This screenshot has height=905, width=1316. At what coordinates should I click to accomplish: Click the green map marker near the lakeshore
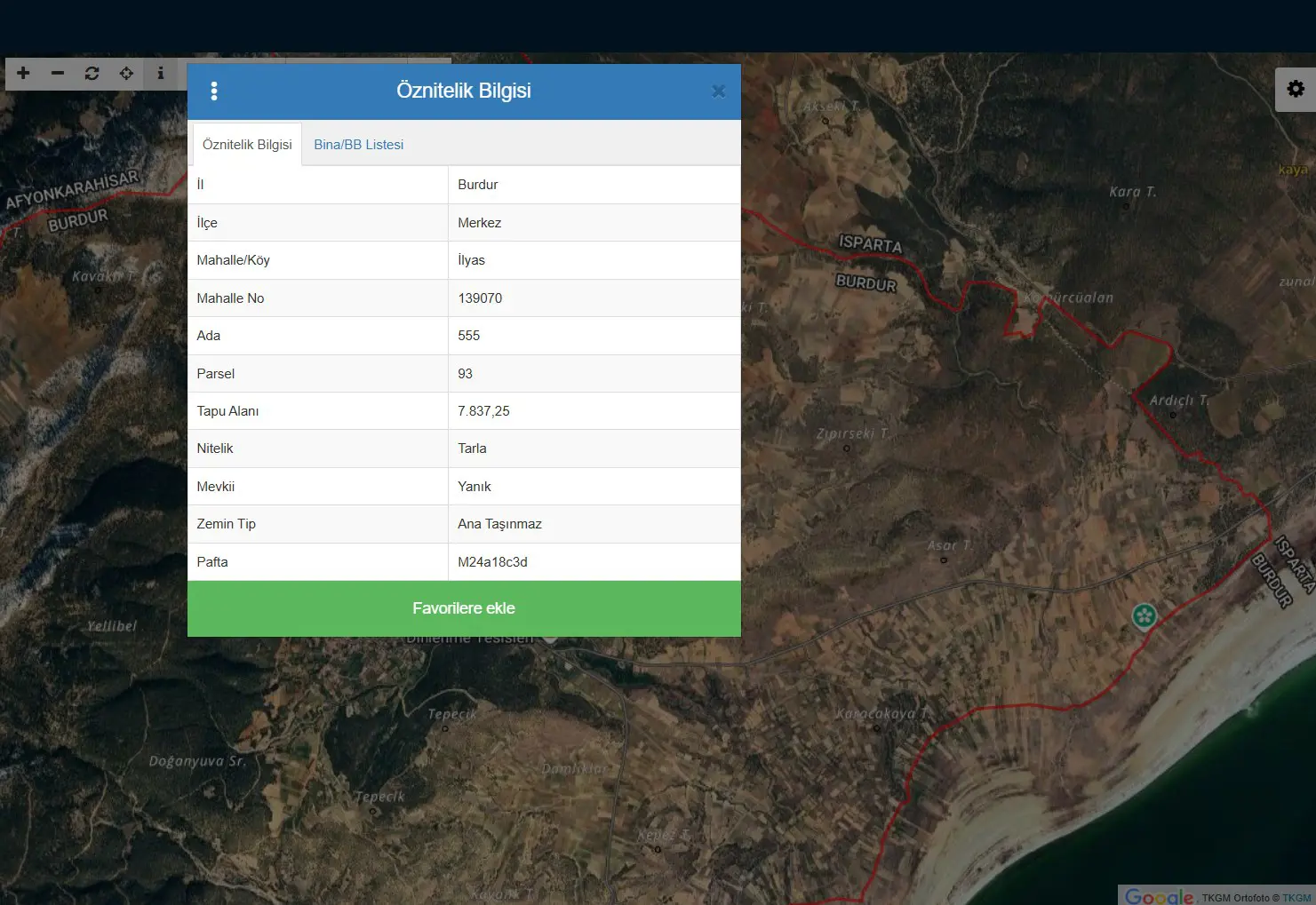point(1145,615)
